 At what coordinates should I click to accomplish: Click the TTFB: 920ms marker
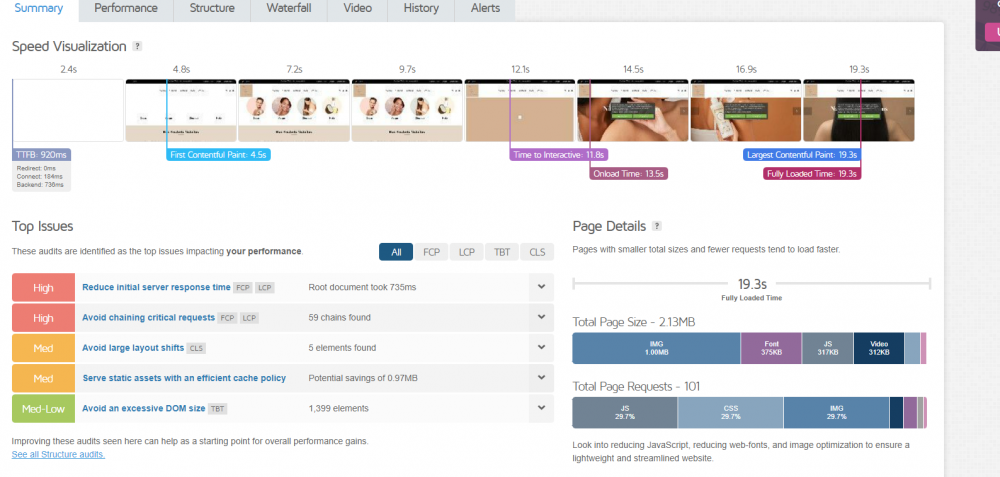41,155
